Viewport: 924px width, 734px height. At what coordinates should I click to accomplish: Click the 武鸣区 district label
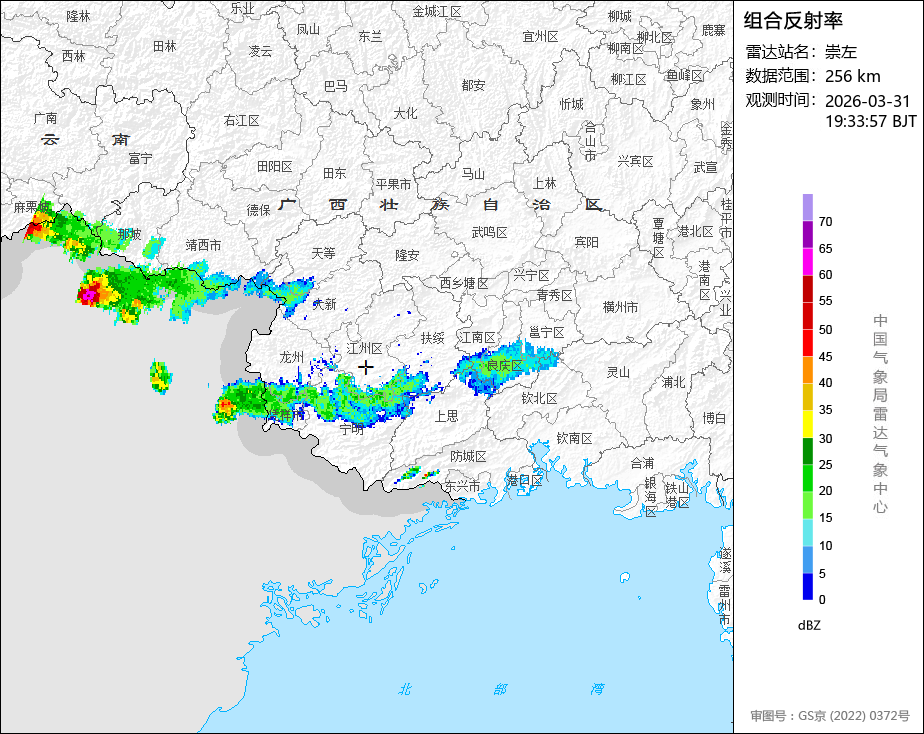click(x=490, y=233)
